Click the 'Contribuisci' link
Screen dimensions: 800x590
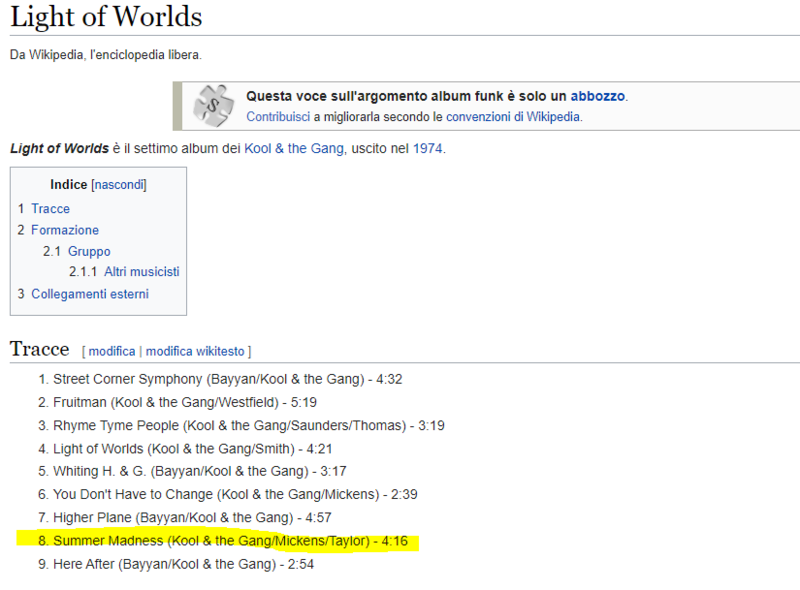click(277, 116)
